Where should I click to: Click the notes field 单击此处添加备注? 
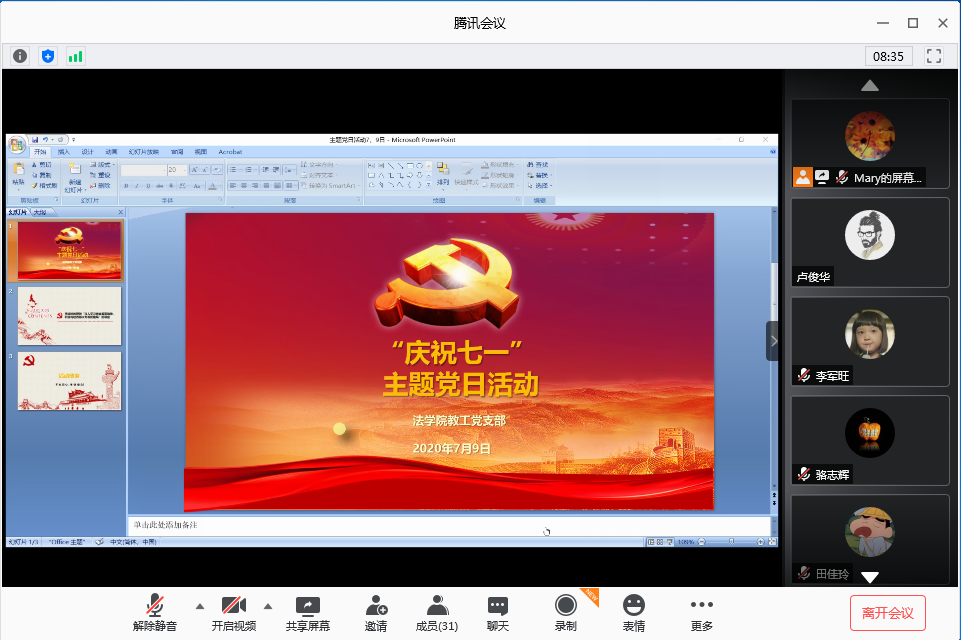[448, 525]
